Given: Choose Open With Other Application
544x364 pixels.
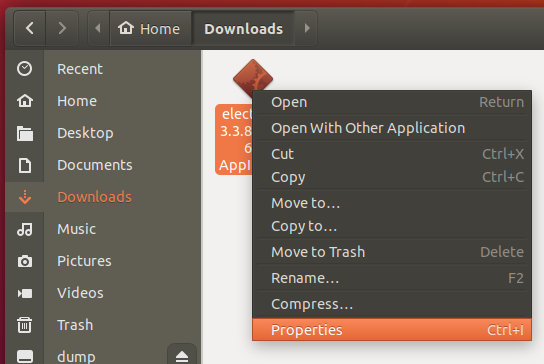Looking at the screenshot, I should [x=392, y=128].
